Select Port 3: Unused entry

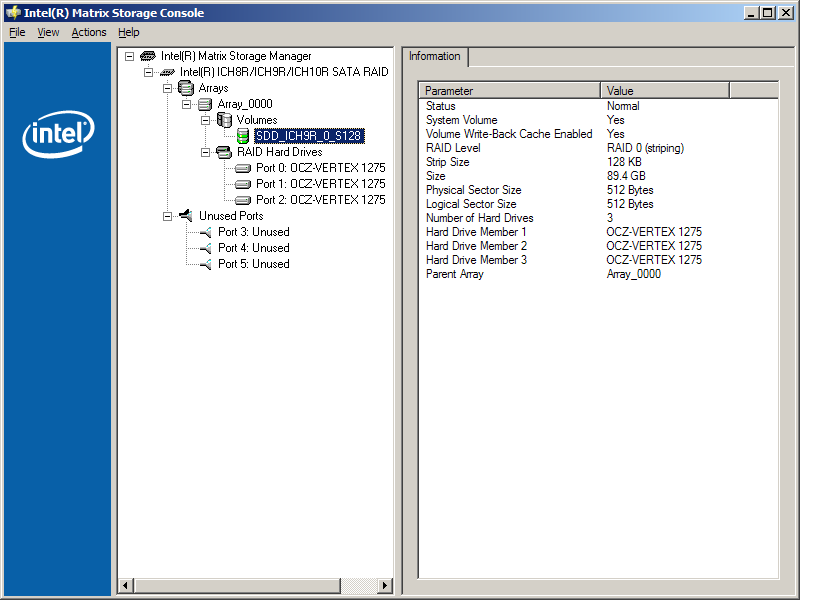253,232
